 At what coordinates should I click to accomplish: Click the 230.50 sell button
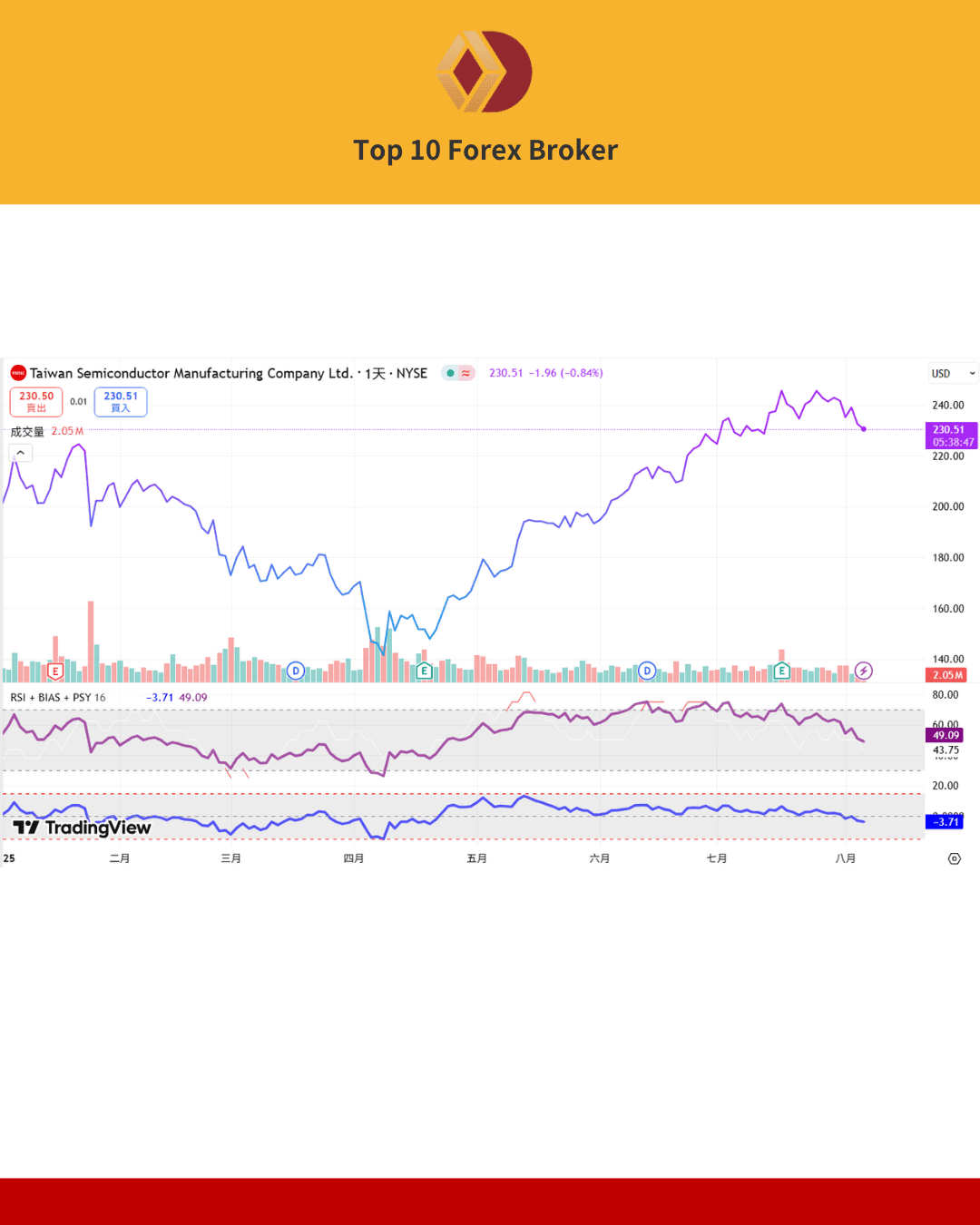pyautogui.click(x=36, y=401)
